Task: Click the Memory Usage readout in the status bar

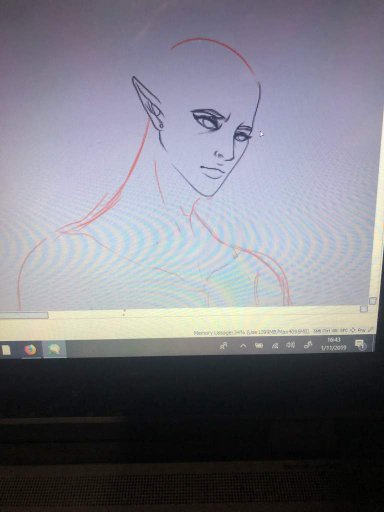Action: pos(252,332)
